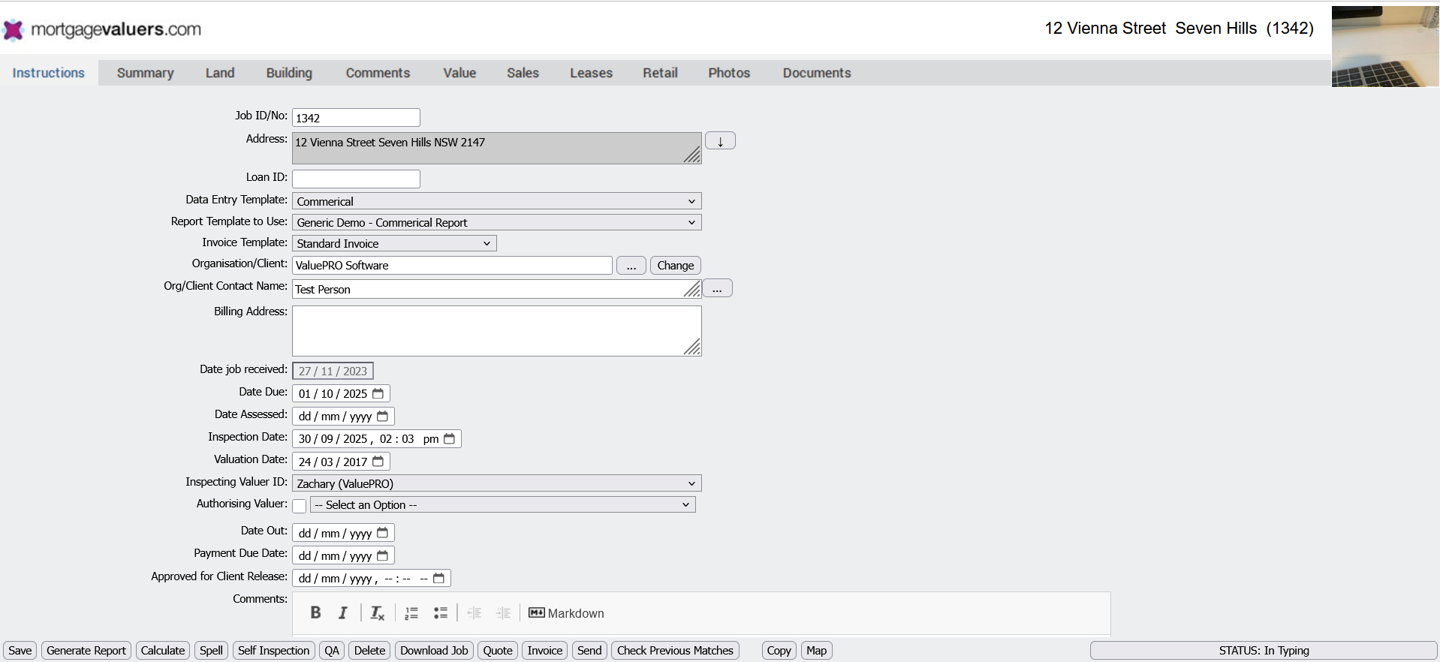The image size is (1440, 662).
Task: Switch to the Photos tab
Action: [x=729, y=72]
